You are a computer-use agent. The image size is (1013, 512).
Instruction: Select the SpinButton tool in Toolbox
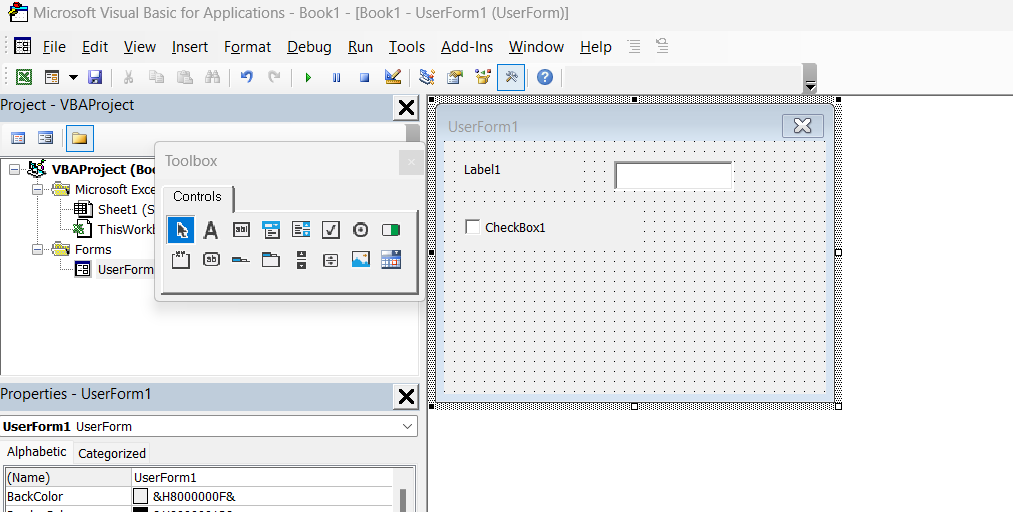pyautogui.click(x=331, y=260)
